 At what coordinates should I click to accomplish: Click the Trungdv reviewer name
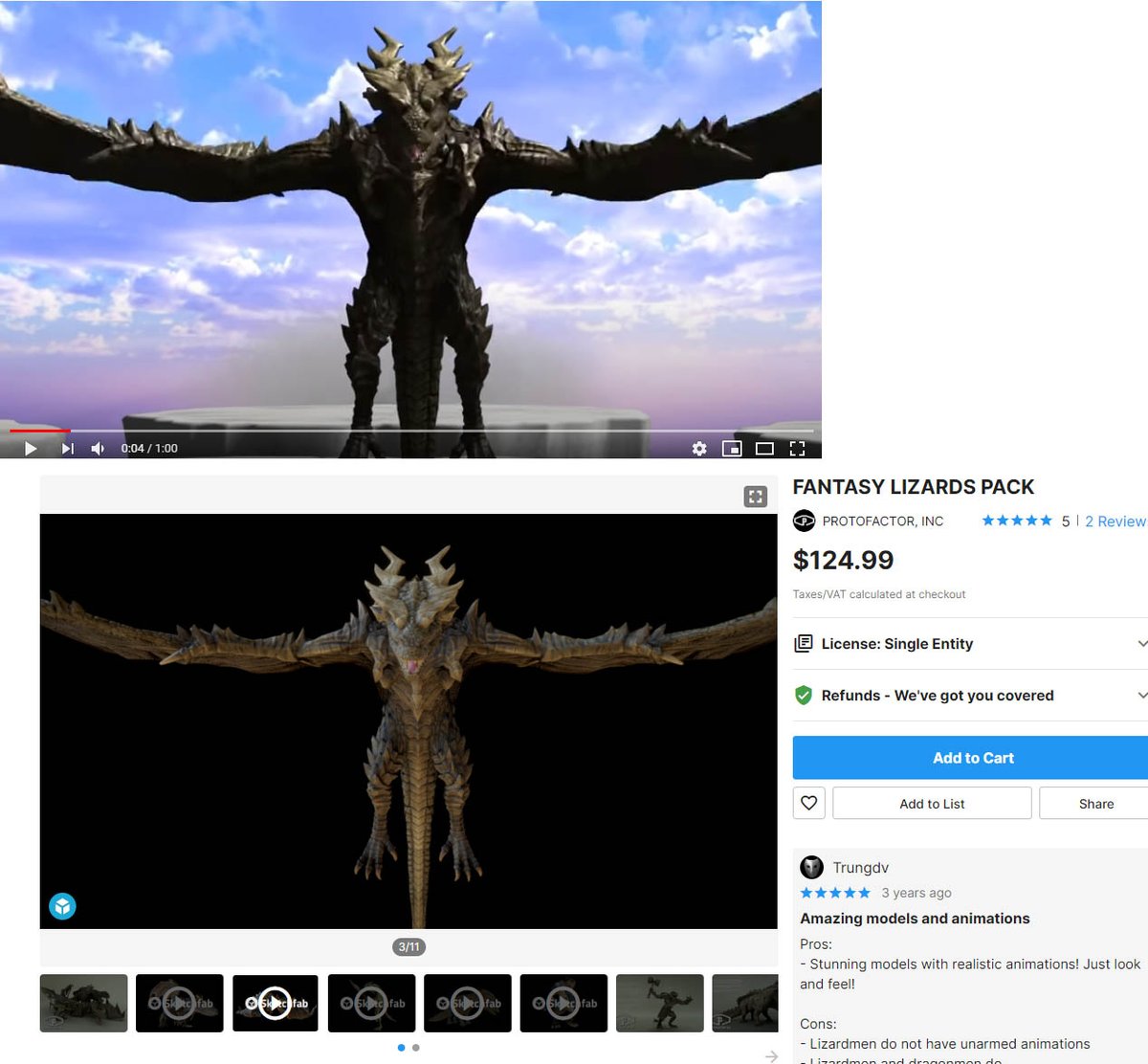pyautogui.click(x=860, y=868)
